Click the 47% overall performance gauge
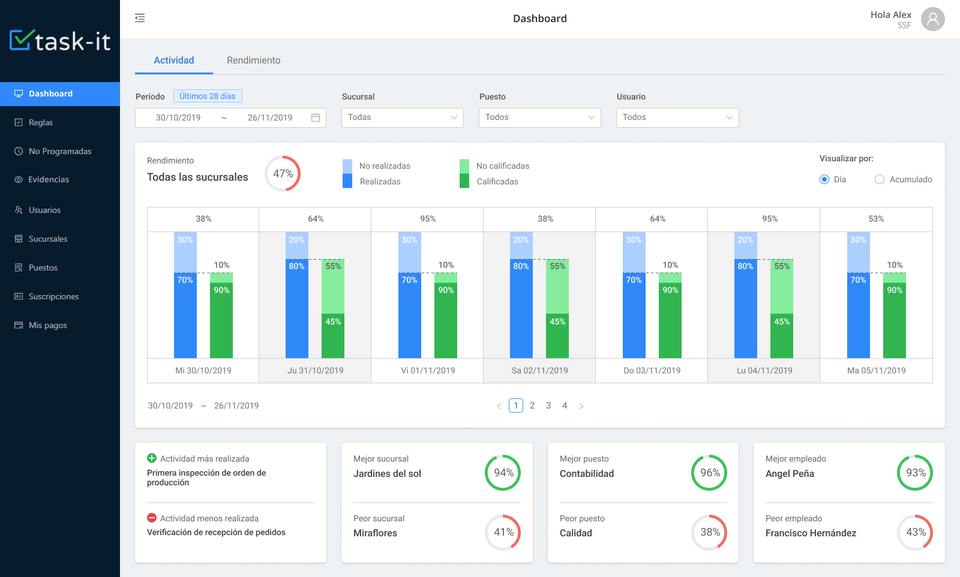The image size is (960, 577). tap(282, 173)
